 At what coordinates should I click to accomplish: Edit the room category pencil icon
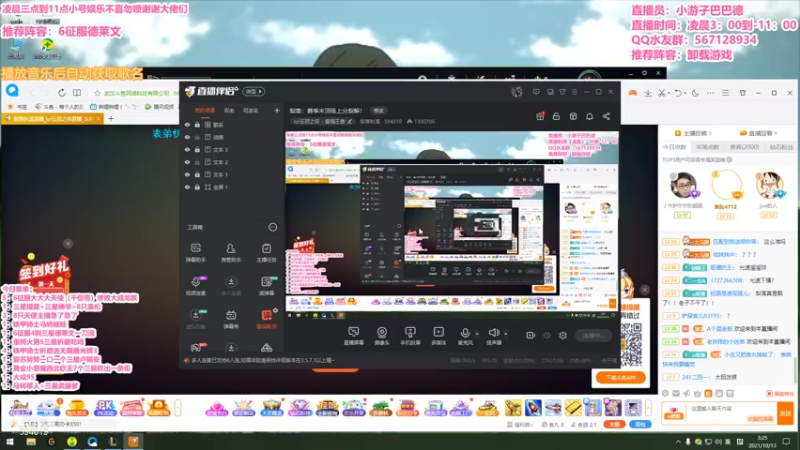tap(350, 121)
